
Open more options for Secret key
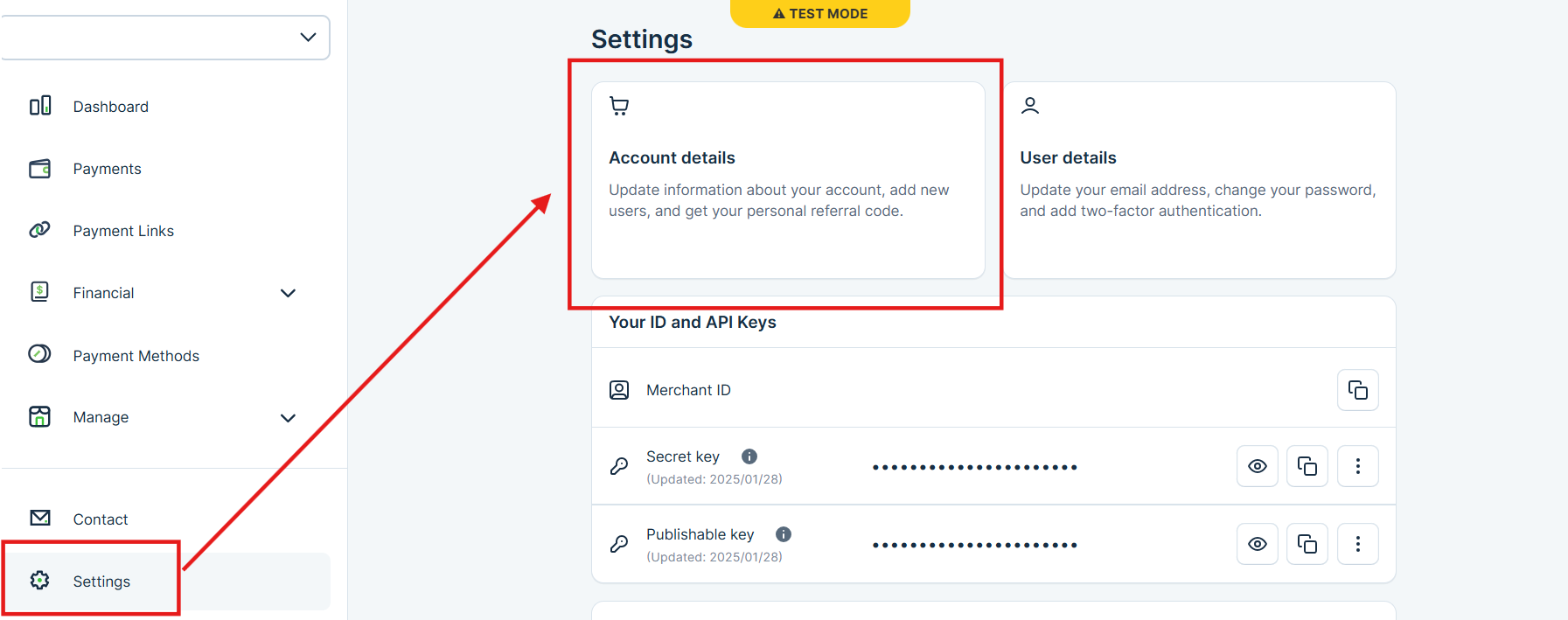(1357, 466)
